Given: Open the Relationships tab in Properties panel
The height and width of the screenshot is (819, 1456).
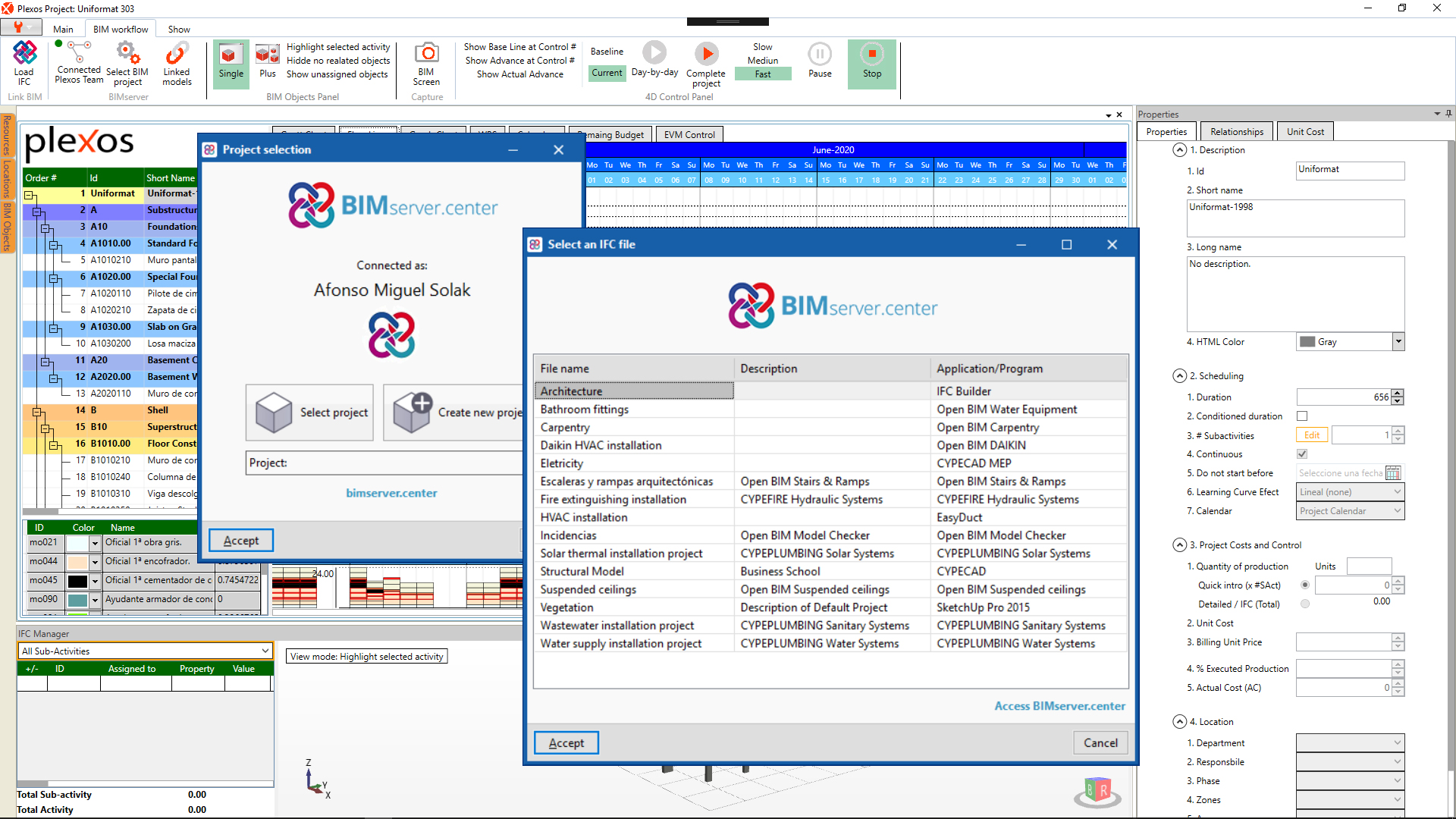Looking at the screenshot, I should pos(1236,130).
